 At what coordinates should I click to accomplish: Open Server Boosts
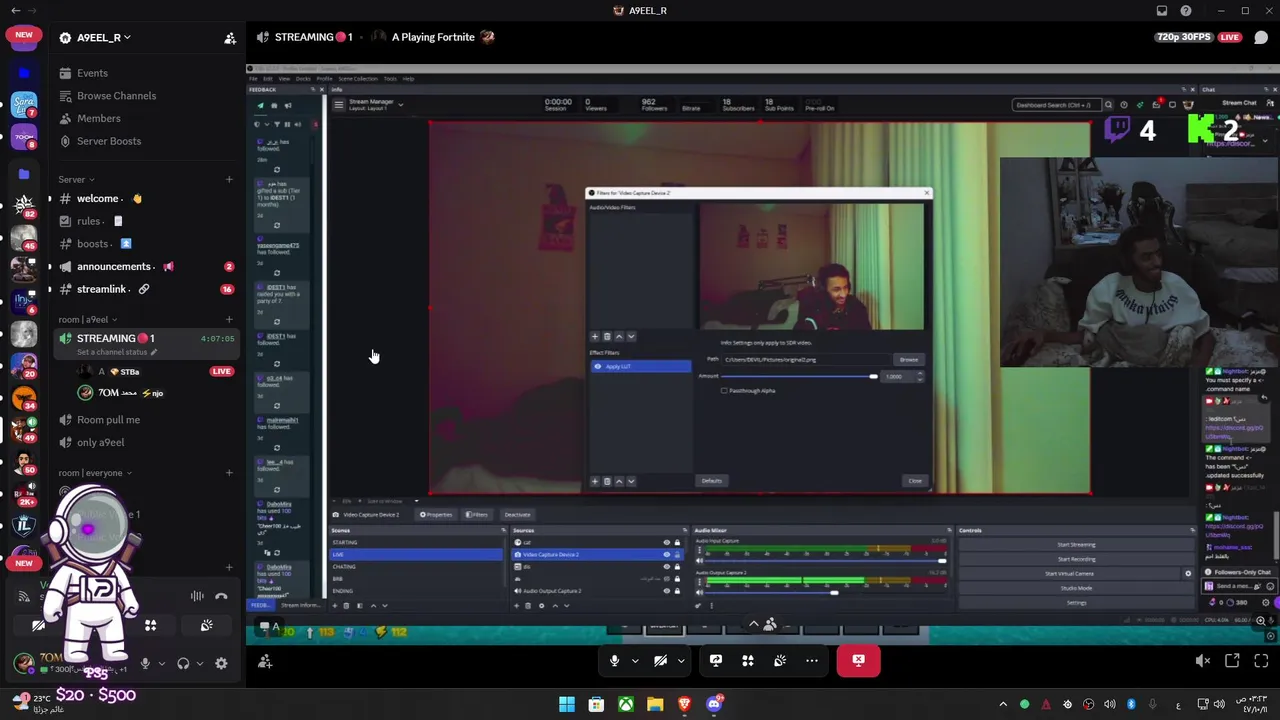click(x=108, y=141)
